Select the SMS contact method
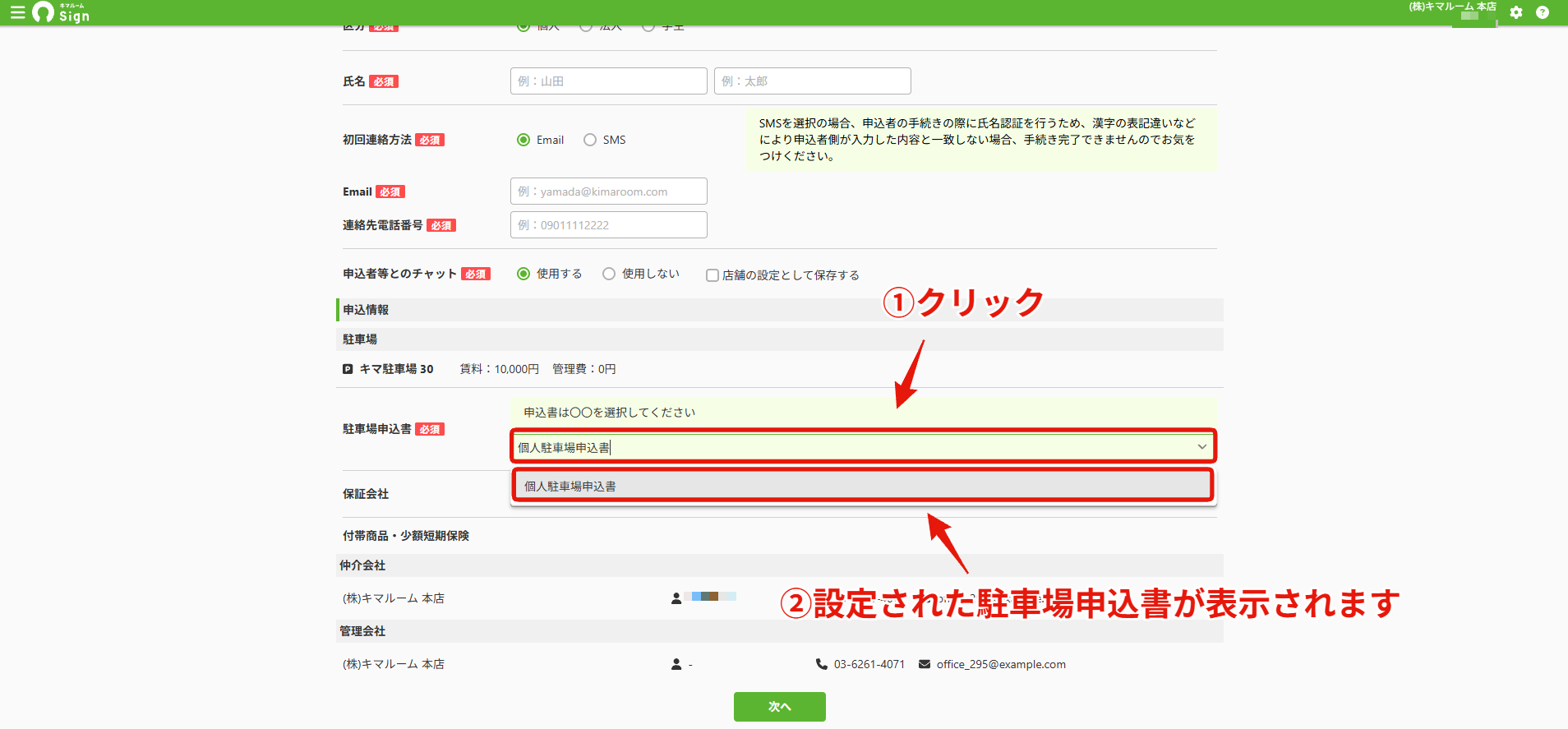This screenshot has width=1568, height=729. coord(590,140)
